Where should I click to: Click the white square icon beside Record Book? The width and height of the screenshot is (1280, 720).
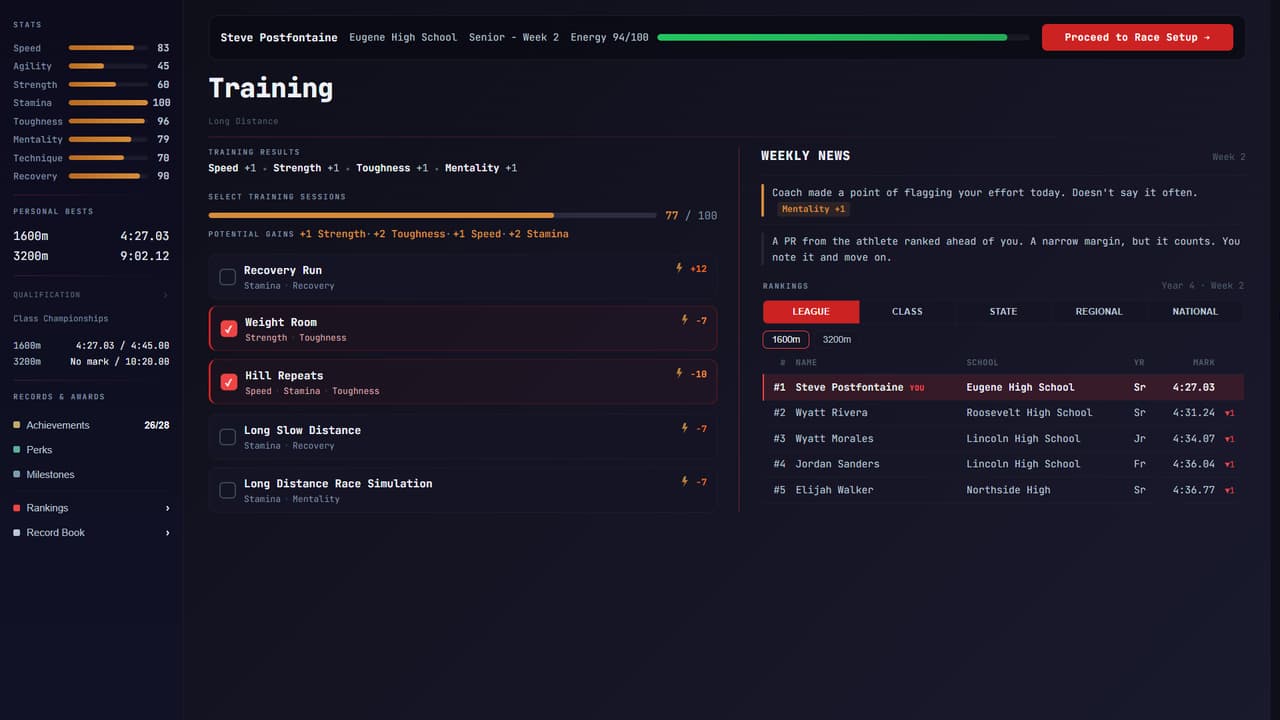click(x=17, y=533)
